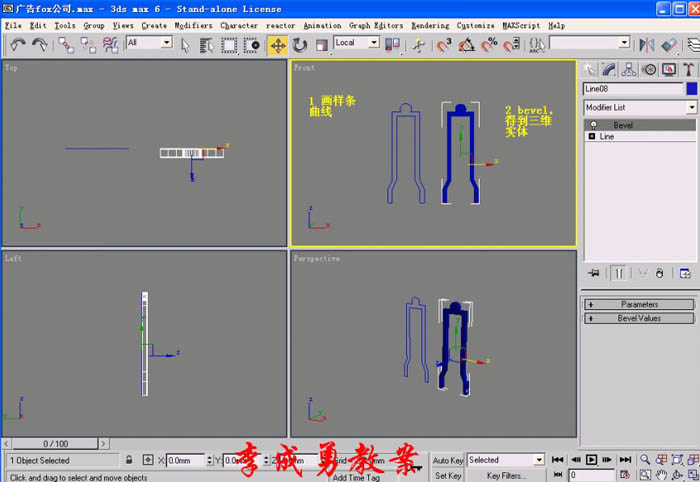Click the Redo arrow in the toolbar
This screenshot has width=700, height=482.
[39, 45]
